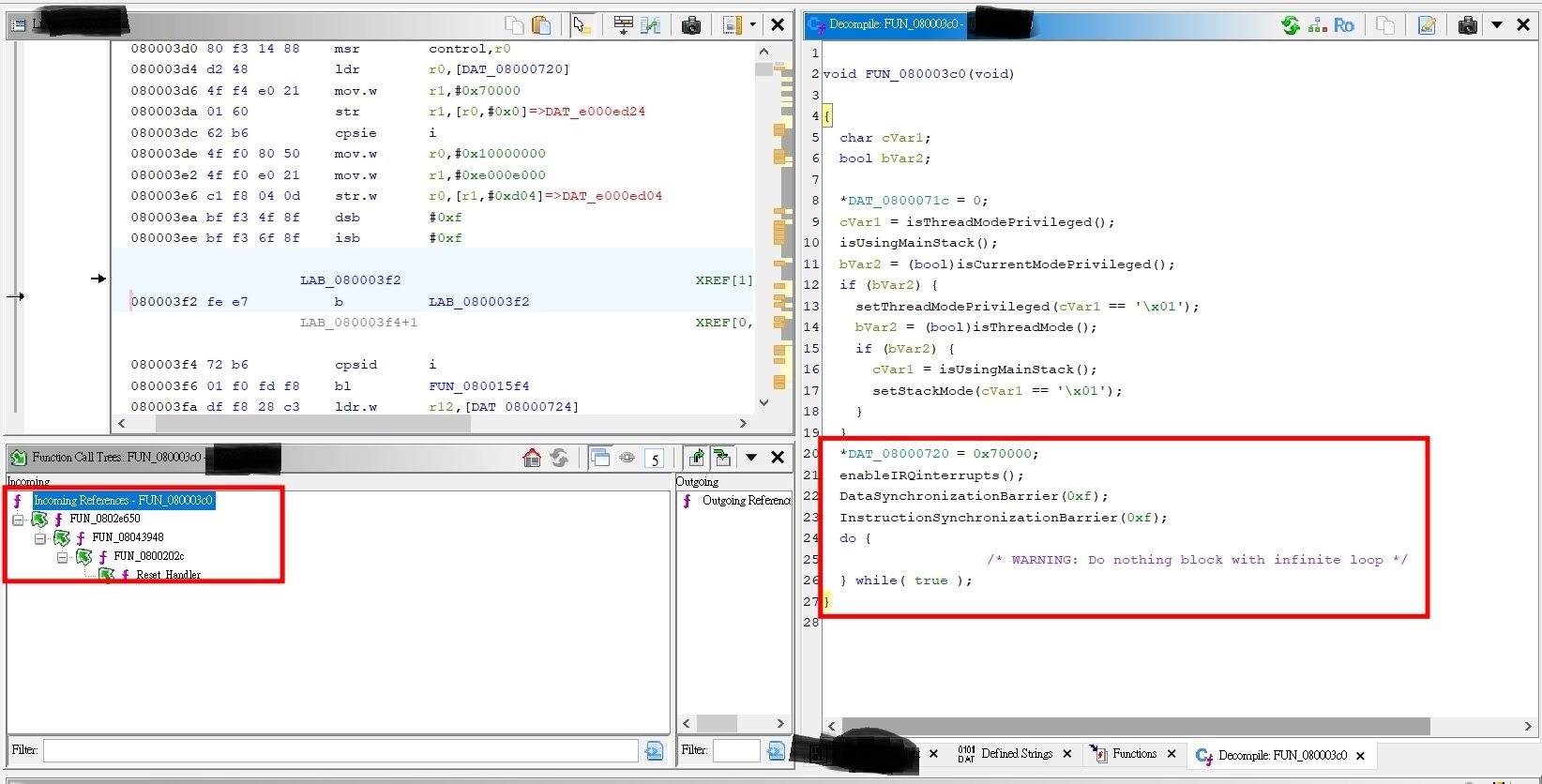
Task: Open dropdown arrow beside Listing margin icon
Action: 752,25
